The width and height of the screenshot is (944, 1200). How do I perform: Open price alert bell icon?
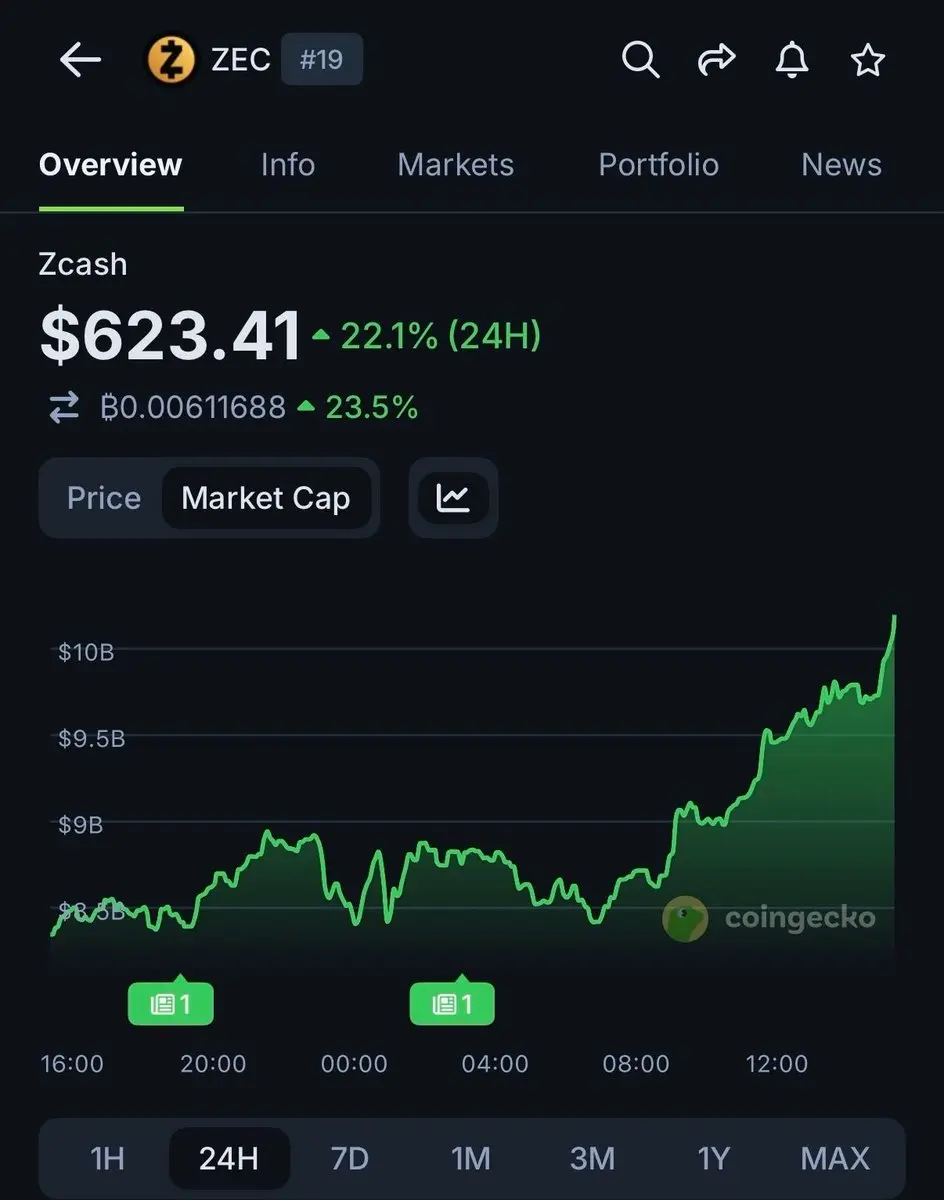click(792, 61)
